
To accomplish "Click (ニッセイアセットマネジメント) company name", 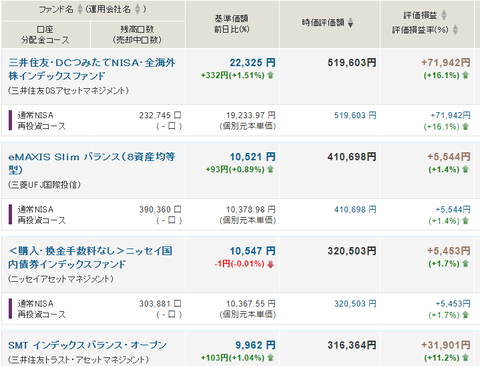I will [61, 279].
